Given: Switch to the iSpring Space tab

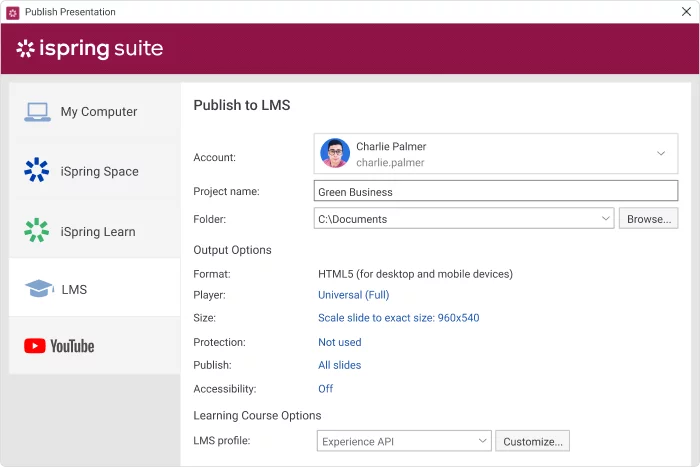Looking at the screenshot, I should [95, 171].
